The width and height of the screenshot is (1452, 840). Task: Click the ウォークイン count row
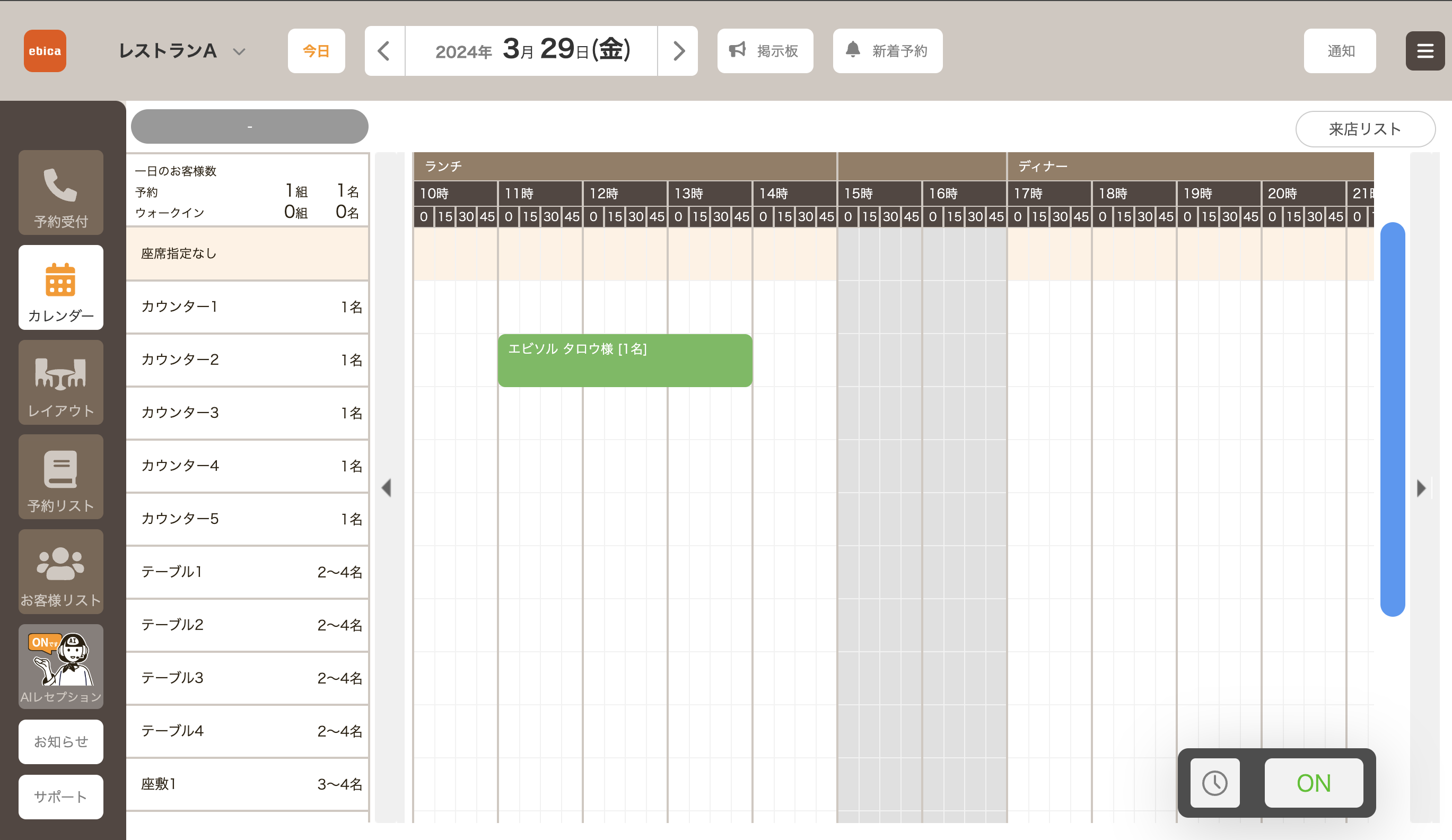247,213
